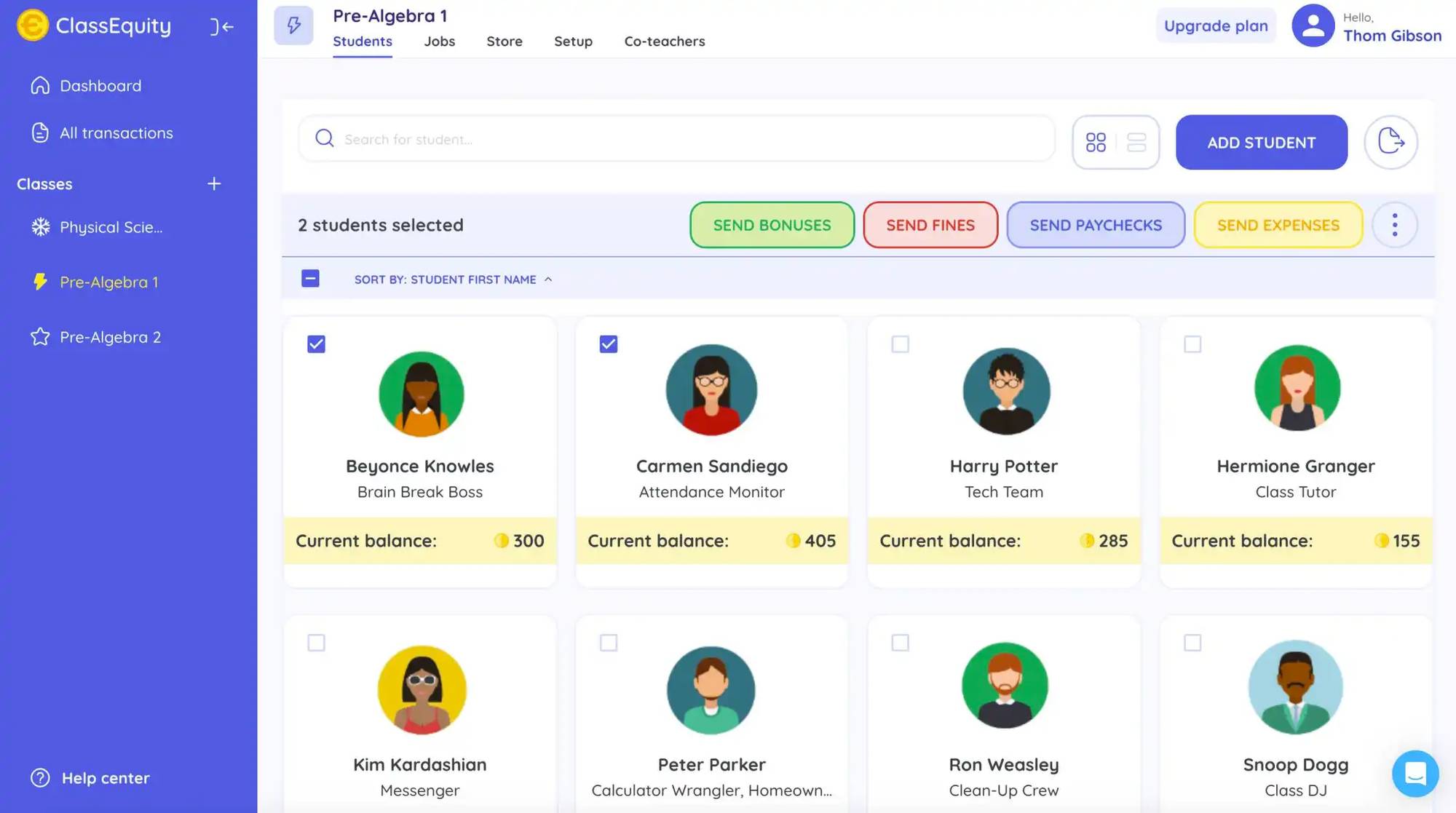Toggle the select-all students checkbox
This screenshot has height=813, width=1456.
(310, 278)
